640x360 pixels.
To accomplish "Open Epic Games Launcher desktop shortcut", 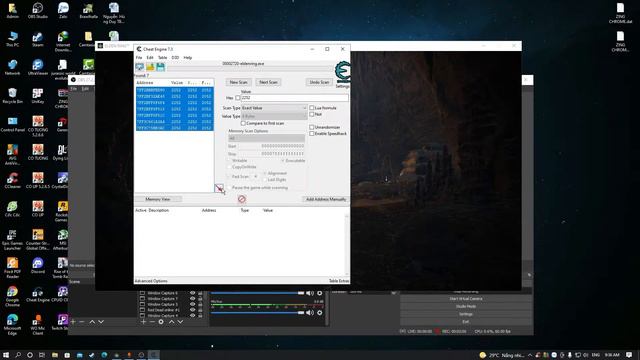I will coord(12,240).
